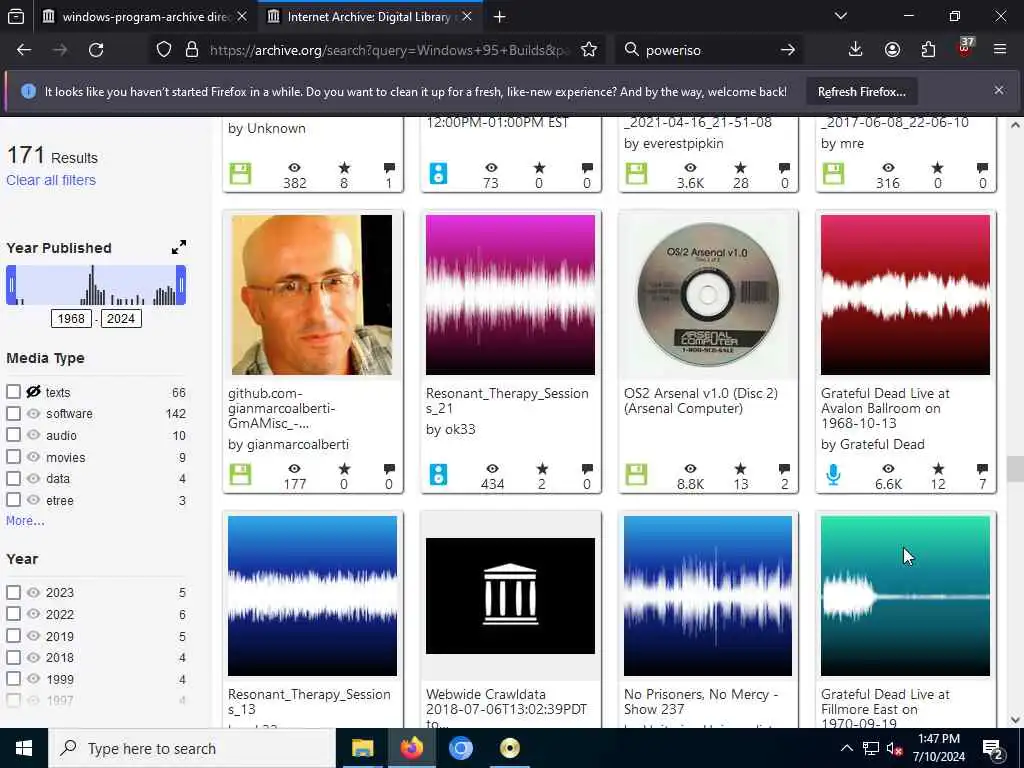
Task: Open File Explorer from the taskbar
Action: (x=362, y=748)
